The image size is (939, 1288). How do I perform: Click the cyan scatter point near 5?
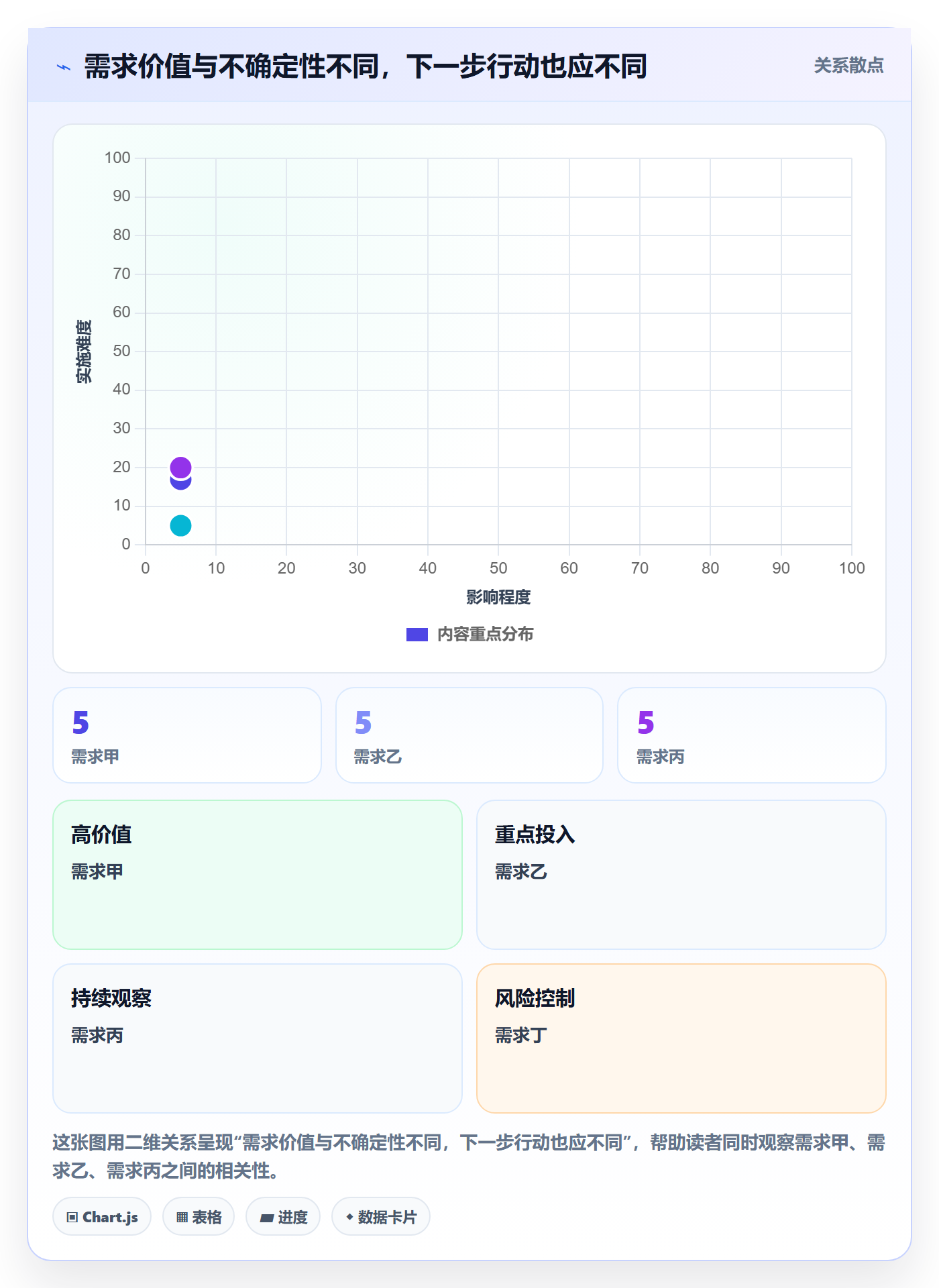[180, 525]
